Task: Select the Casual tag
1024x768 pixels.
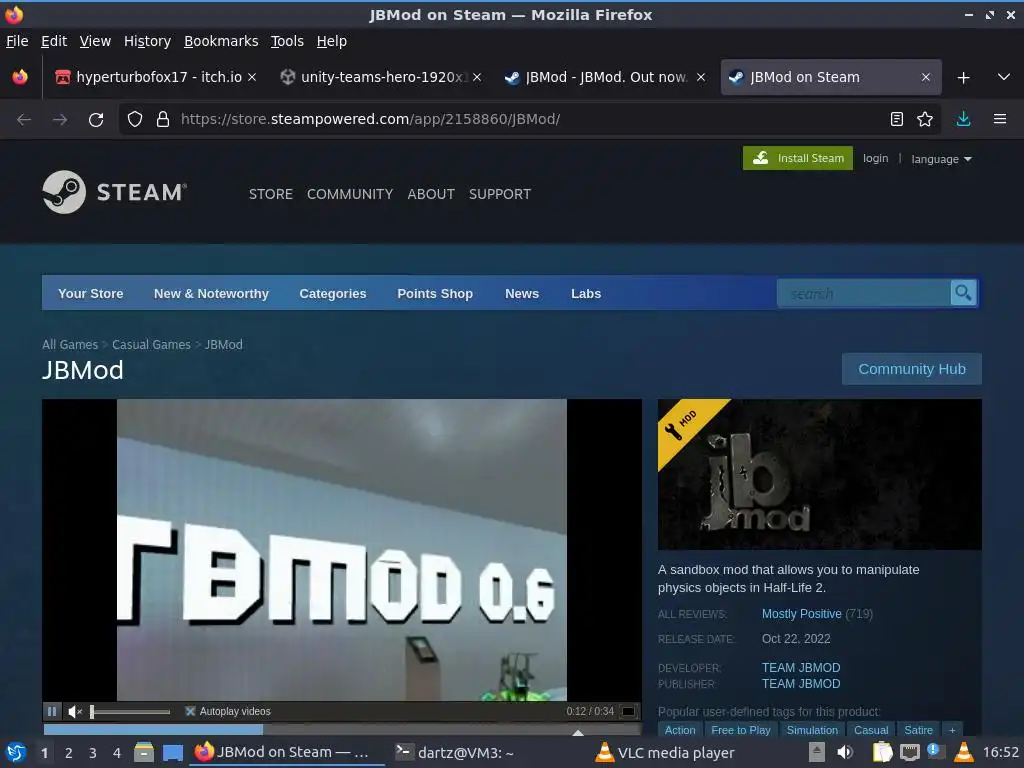Action: tap(871, 730)
